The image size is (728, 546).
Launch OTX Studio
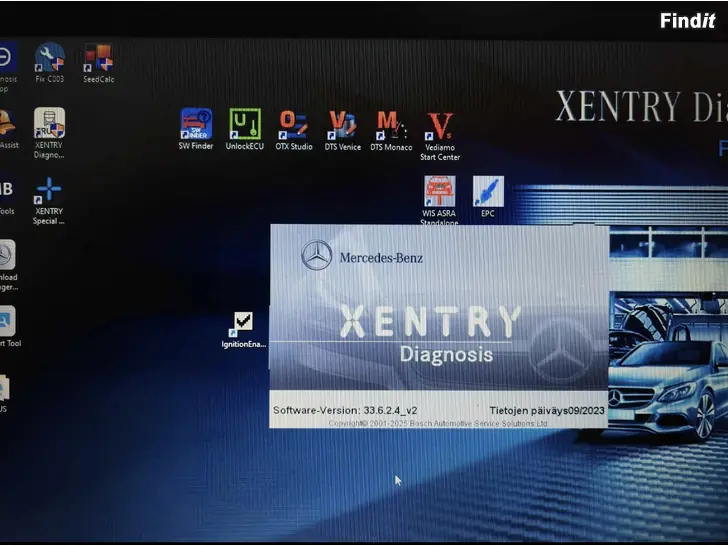294,124
